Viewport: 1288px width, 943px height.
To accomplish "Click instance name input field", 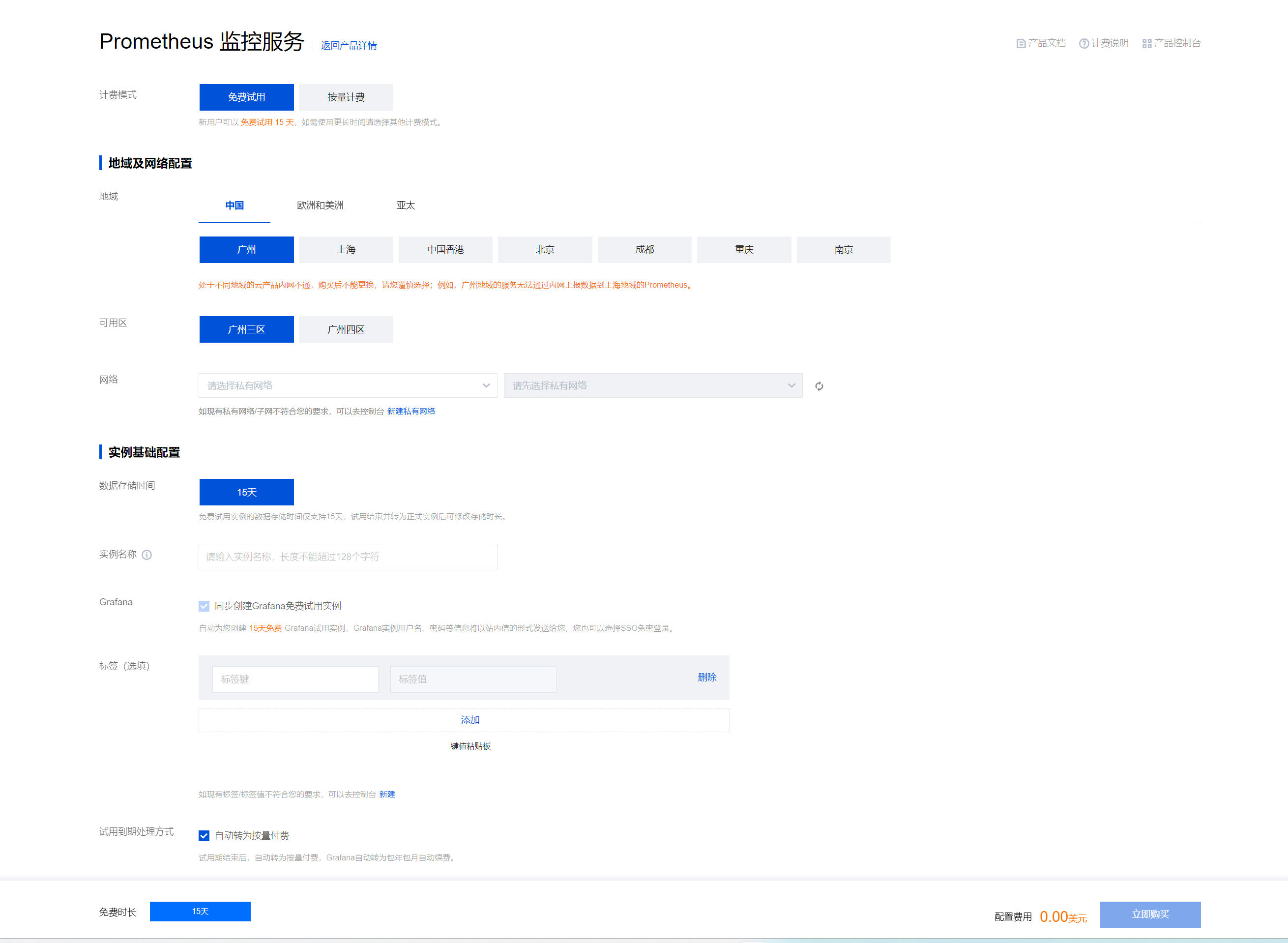I will [348, 557].
